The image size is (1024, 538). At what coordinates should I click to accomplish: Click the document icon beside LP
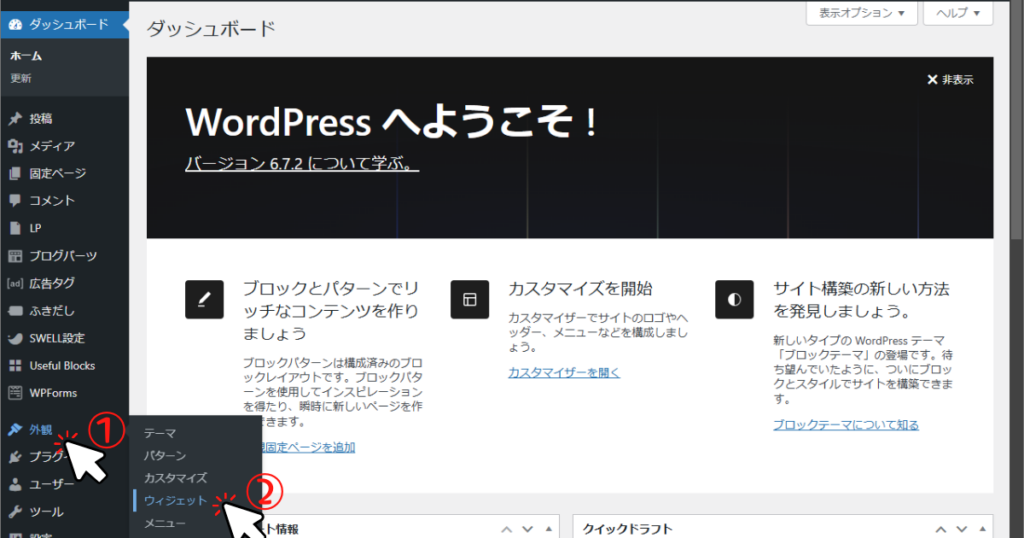(15, 229)
